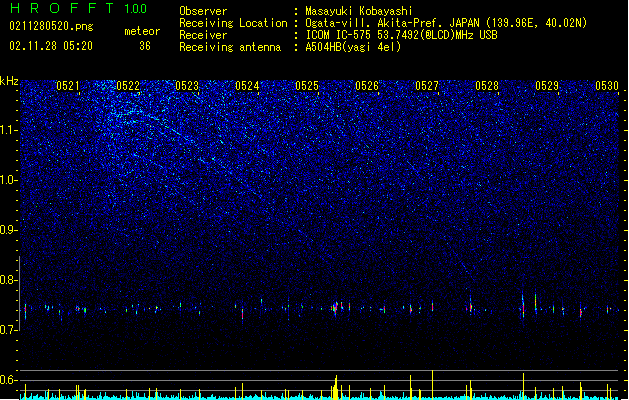
Task: Select the filename 0211280520.png
Action: point(51,26)
